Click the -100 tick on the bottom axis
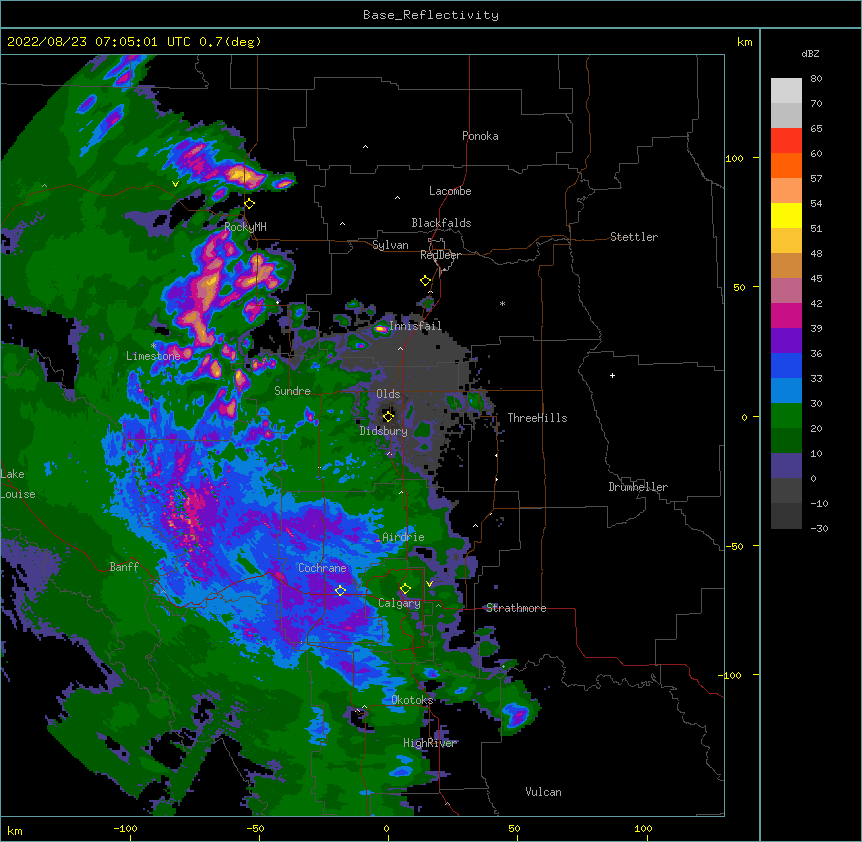Screen dimensions: 862x842 (x=125, y=828)
